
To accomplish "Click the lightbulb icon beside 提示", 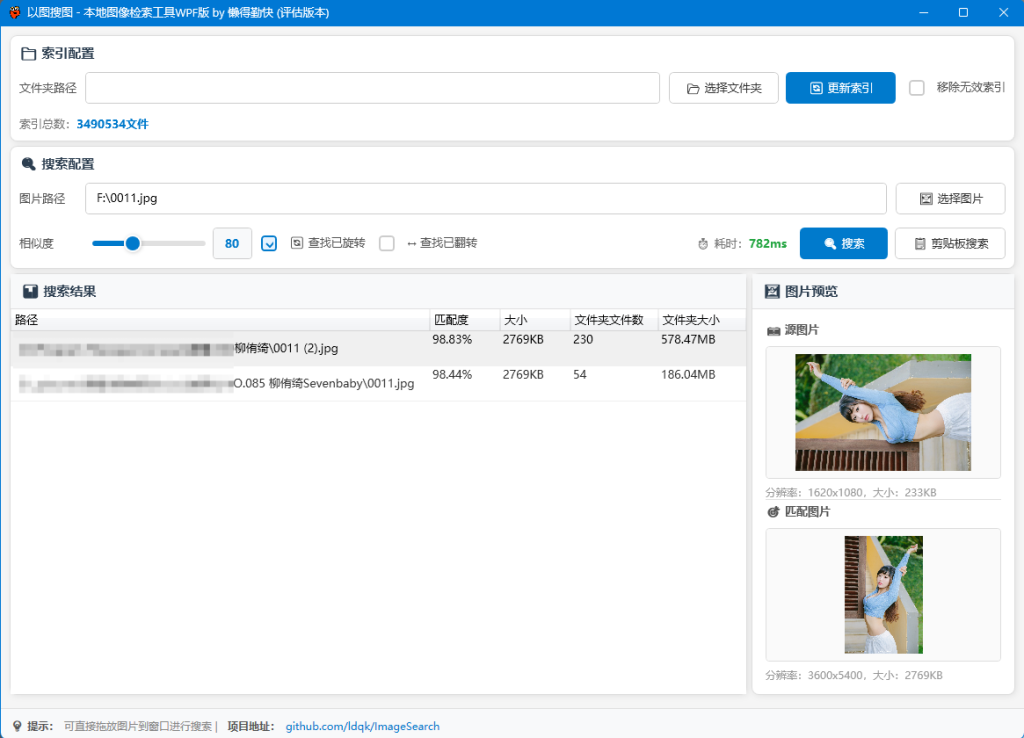I will pos(16,726).
